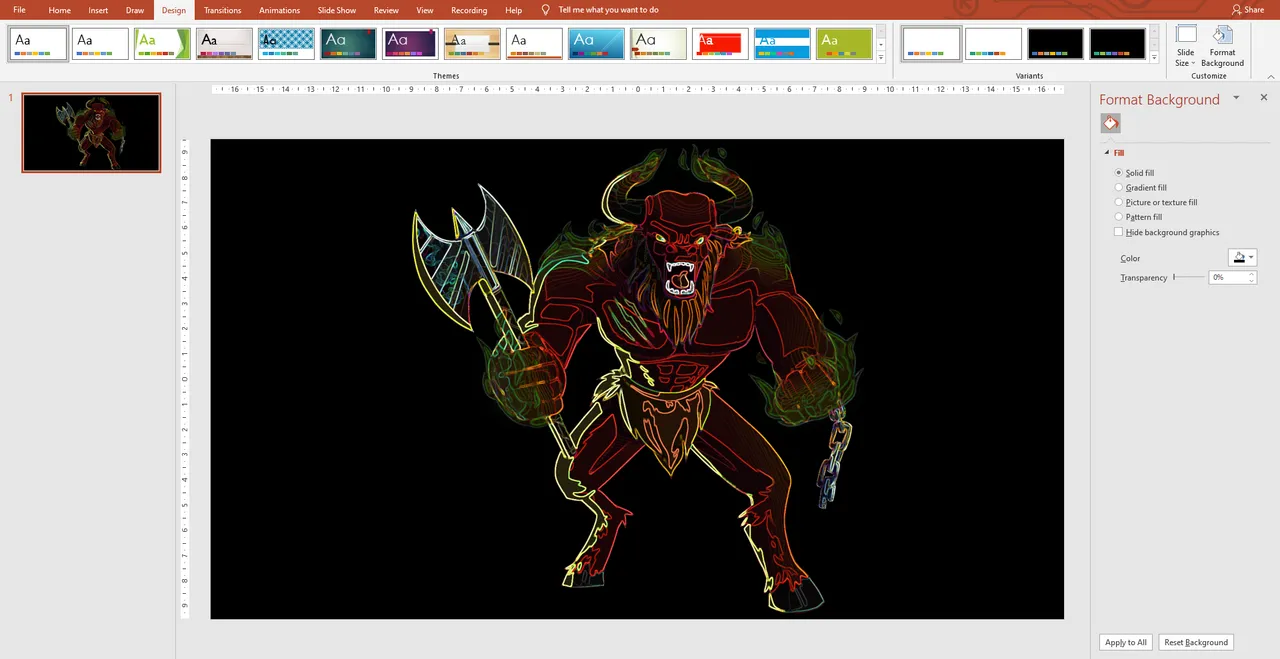Enable Hide background graphics checkbox

click(x=1118, y=232)
